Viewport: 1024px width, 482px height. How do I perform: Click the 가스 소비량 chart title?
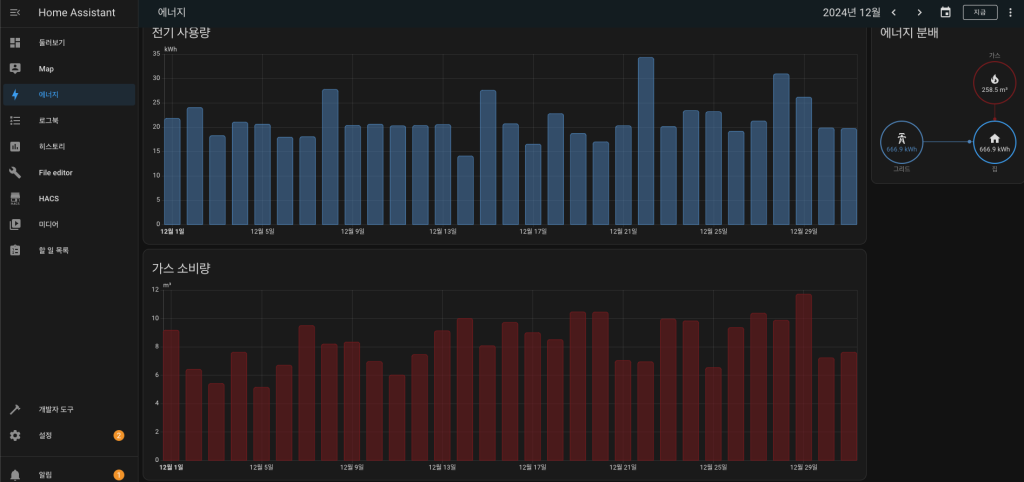point(181,268)
